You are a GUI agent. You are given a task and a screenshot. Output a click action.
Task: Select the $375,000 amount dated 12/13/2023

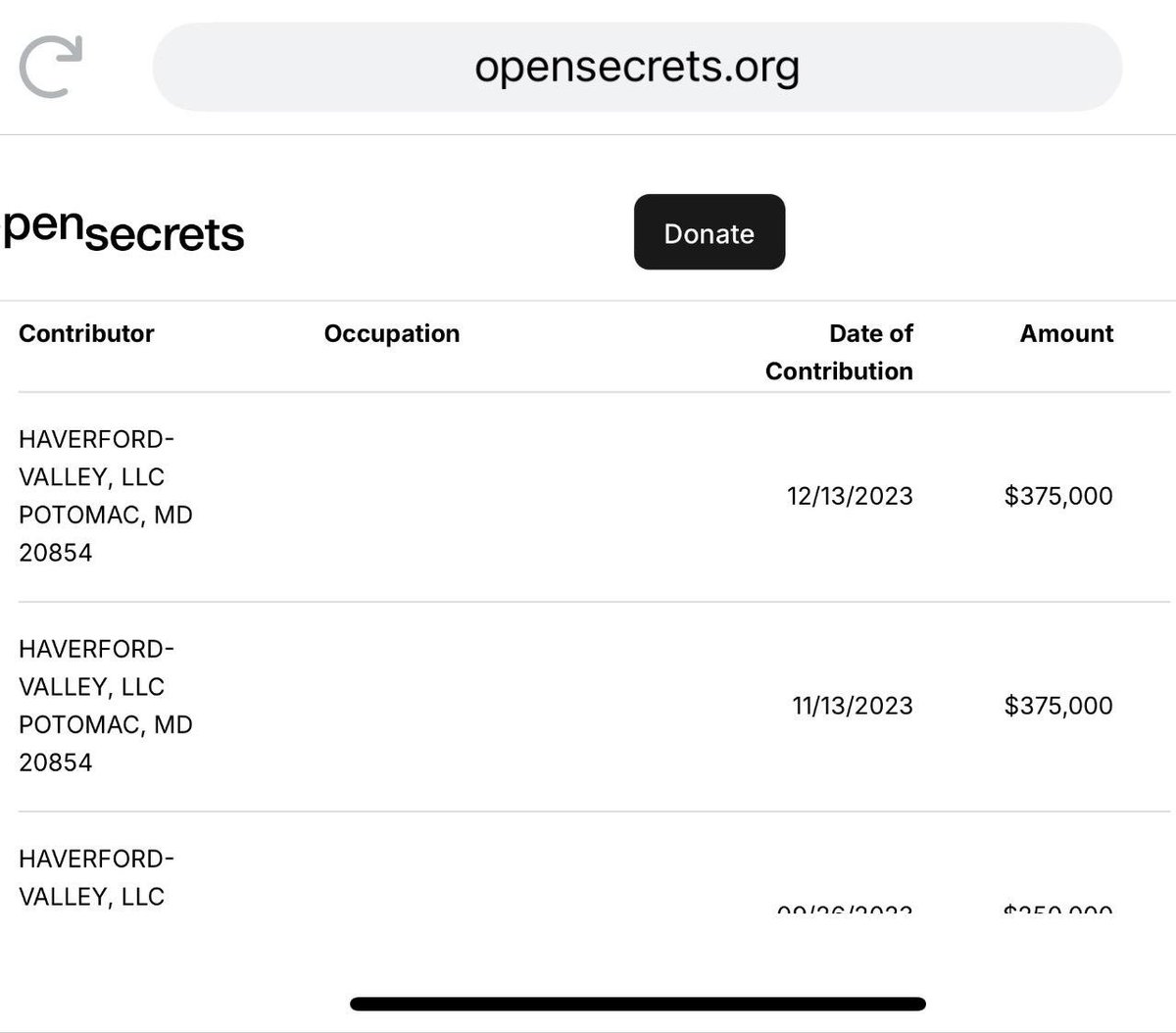pos(1058,496)
